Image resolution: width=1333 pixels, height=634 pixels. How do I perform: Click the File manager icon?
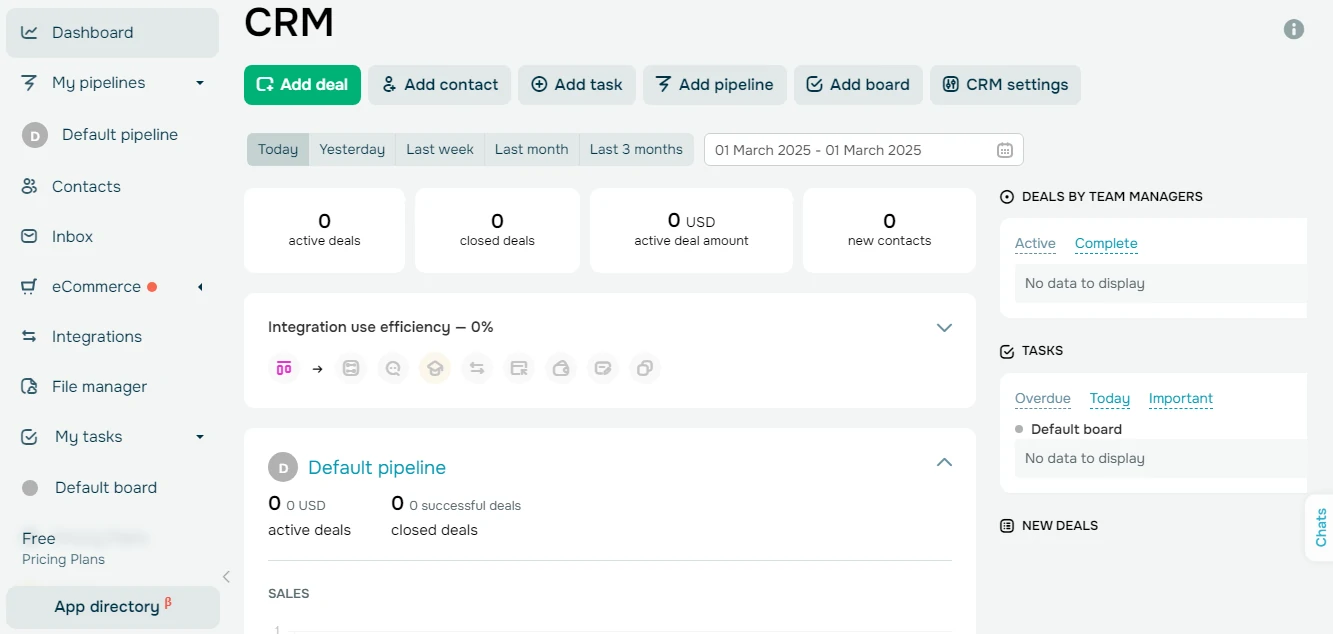tap(30, 387)
